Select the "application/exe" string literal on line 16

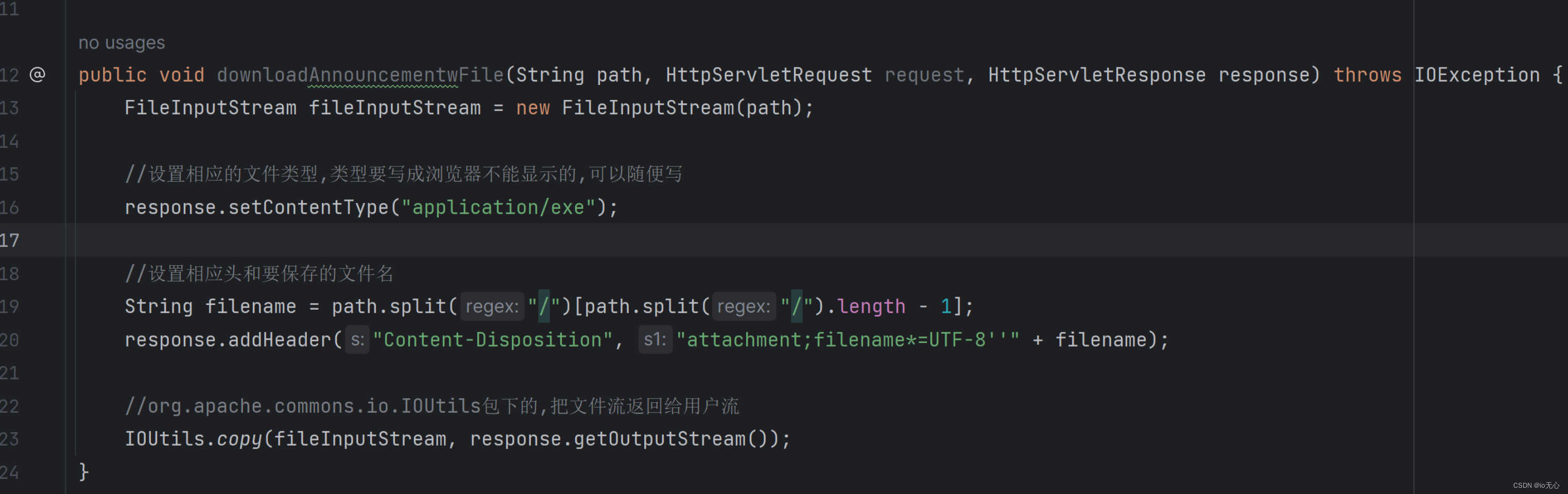[499, 207]
